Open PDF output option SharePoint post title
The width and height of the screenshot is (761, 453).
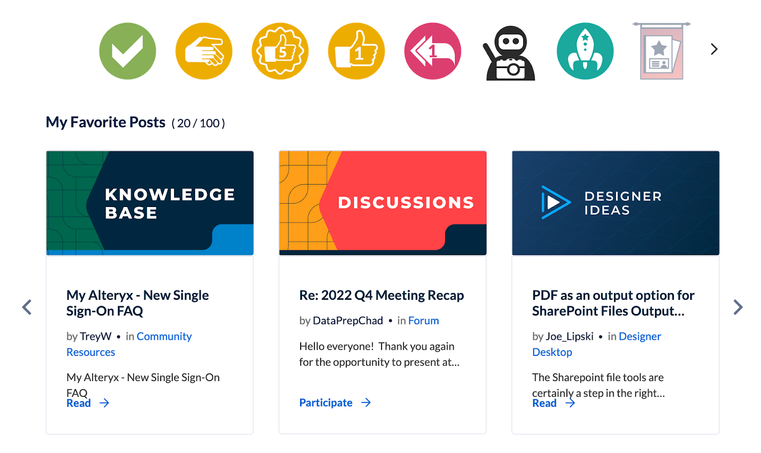613,303
